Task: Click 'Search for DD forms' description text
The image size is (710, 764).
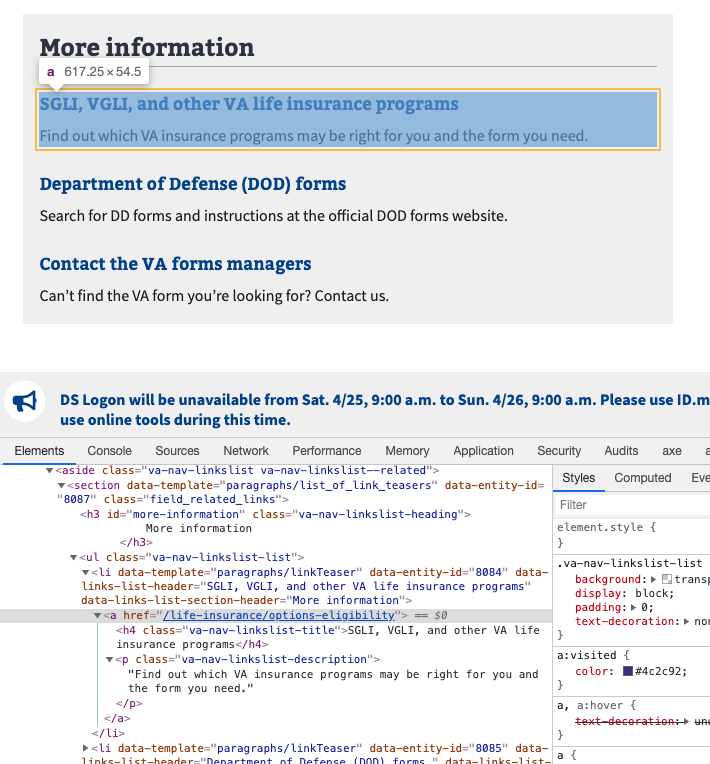Action: 273,216
